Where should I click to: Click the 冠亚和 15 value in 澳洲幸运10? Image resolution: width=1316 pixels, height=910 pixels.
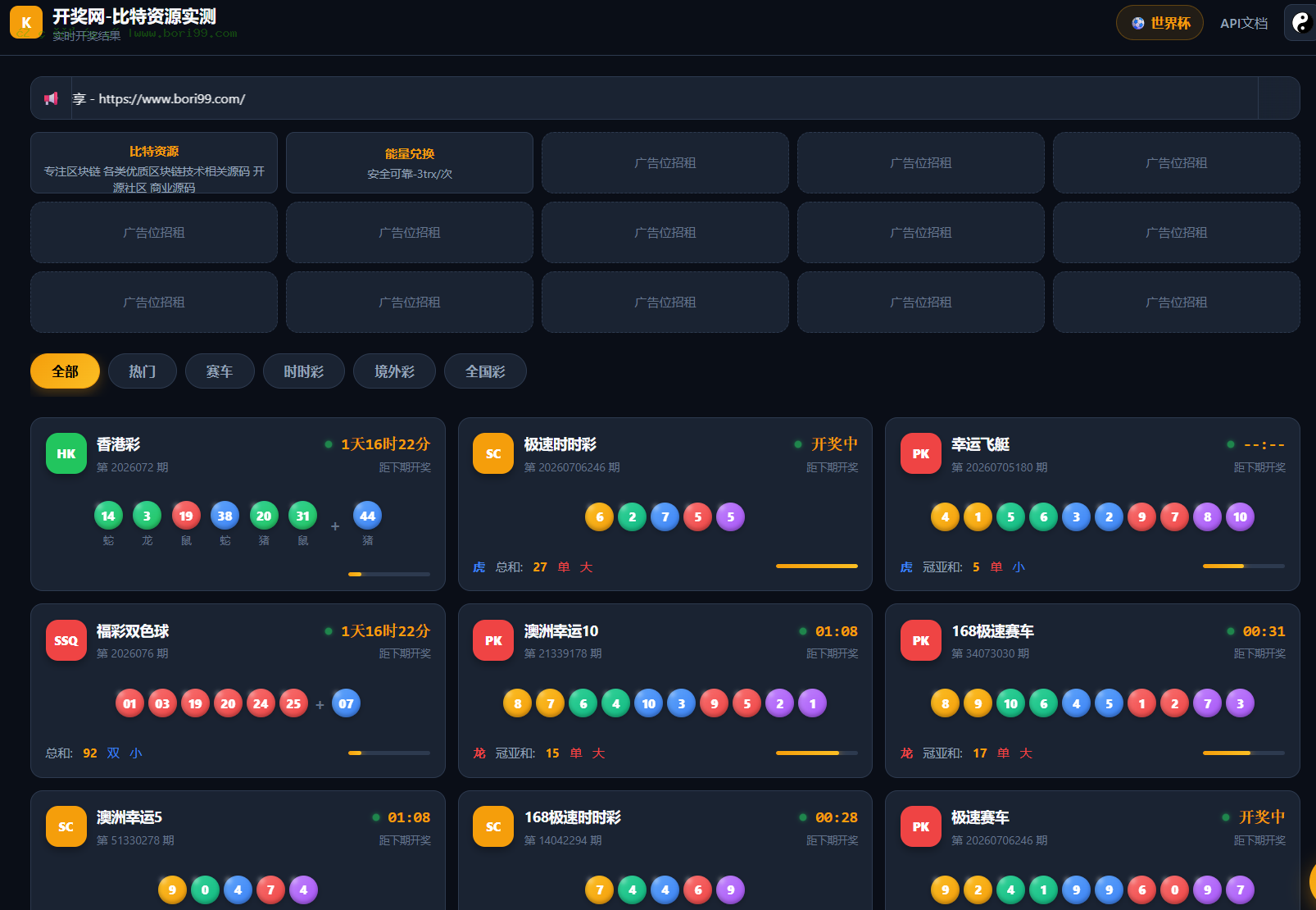pyautogui.click(x=552, y=753)
